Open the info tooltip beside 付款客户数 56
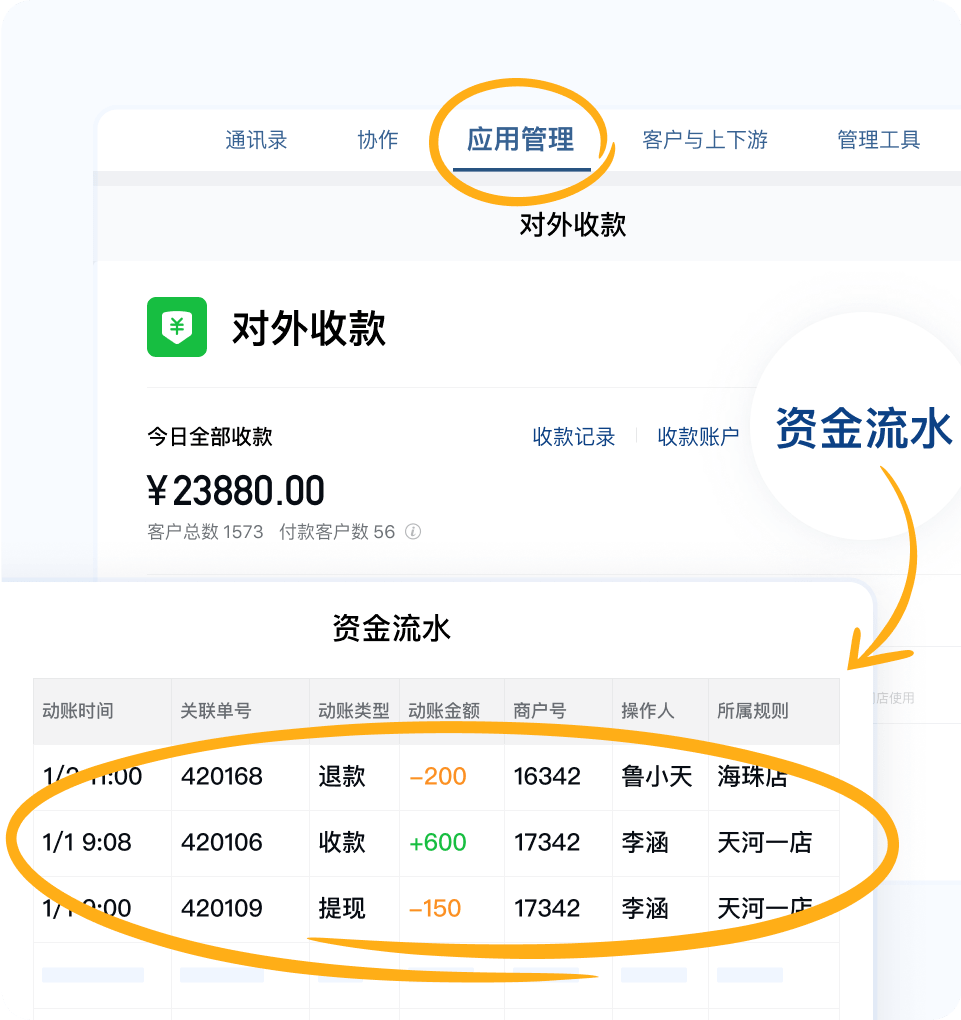 (409, 532)
